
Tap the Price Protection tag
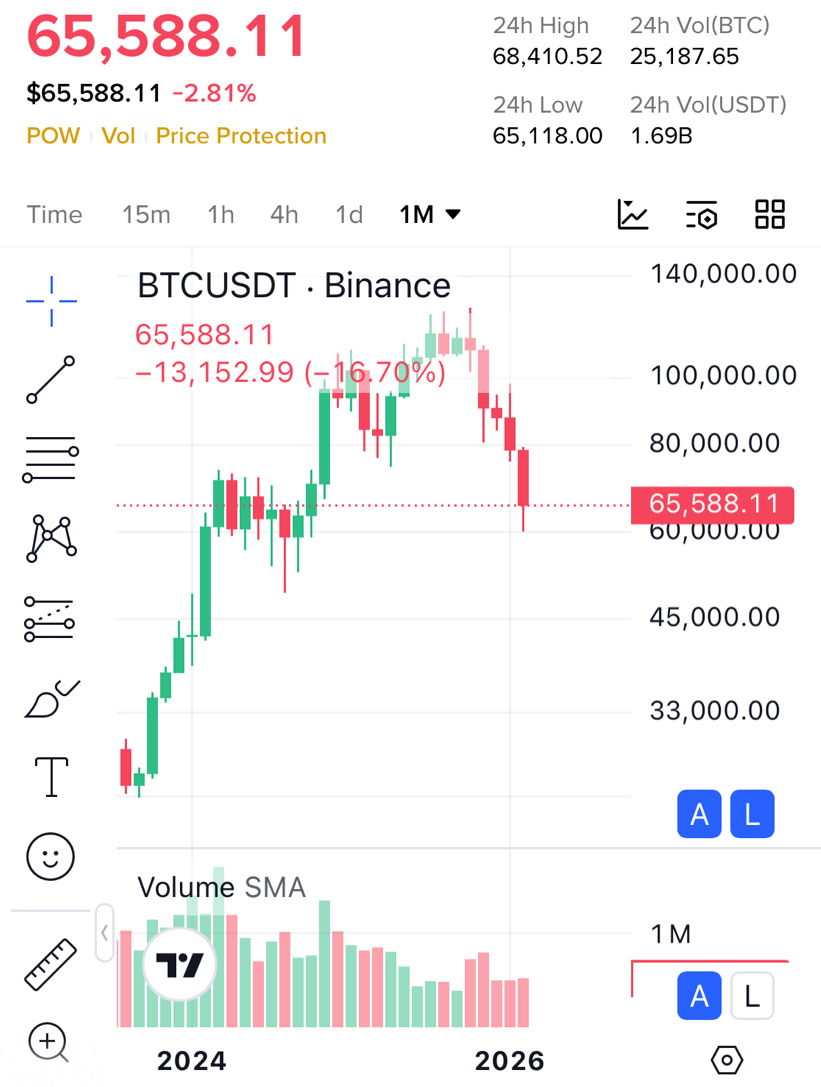pos(241,136)
